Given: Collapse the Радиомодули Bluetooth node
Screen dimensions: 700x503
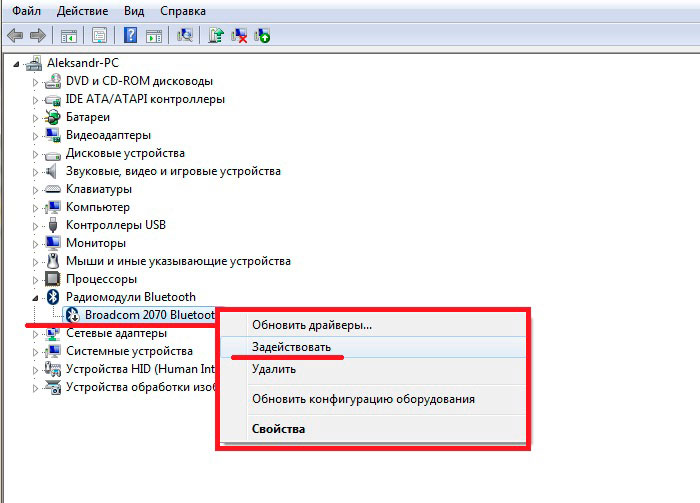Looking at the screenshot, I should click(35, 298).
